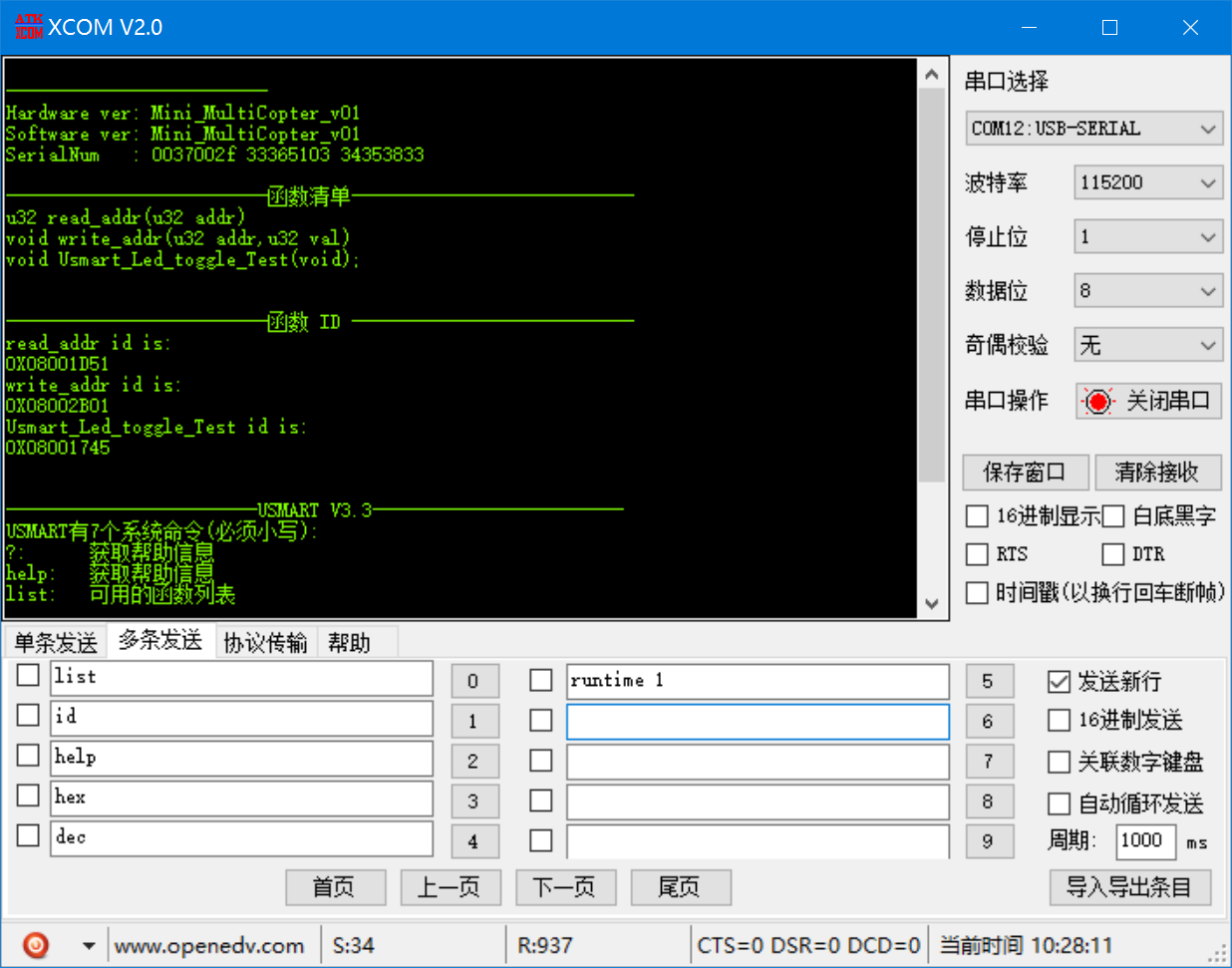The height and width of the screenshot is (968, 1232).
Task: Click the 上一页 previous page button
Action: (450, 887)
